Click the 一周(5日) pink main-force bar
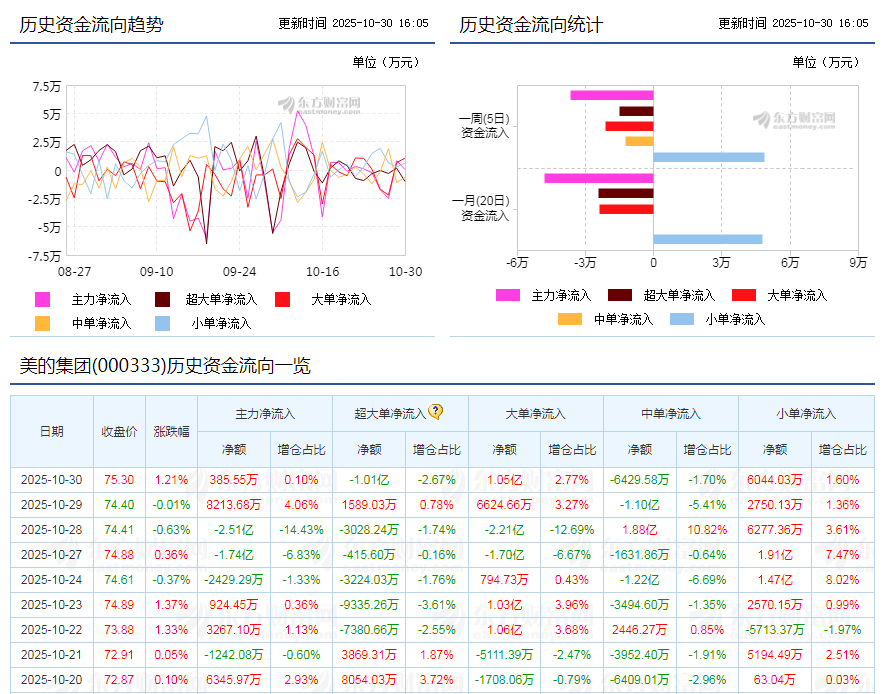Viewport: 896px width, 694px height. coord(611,95)
